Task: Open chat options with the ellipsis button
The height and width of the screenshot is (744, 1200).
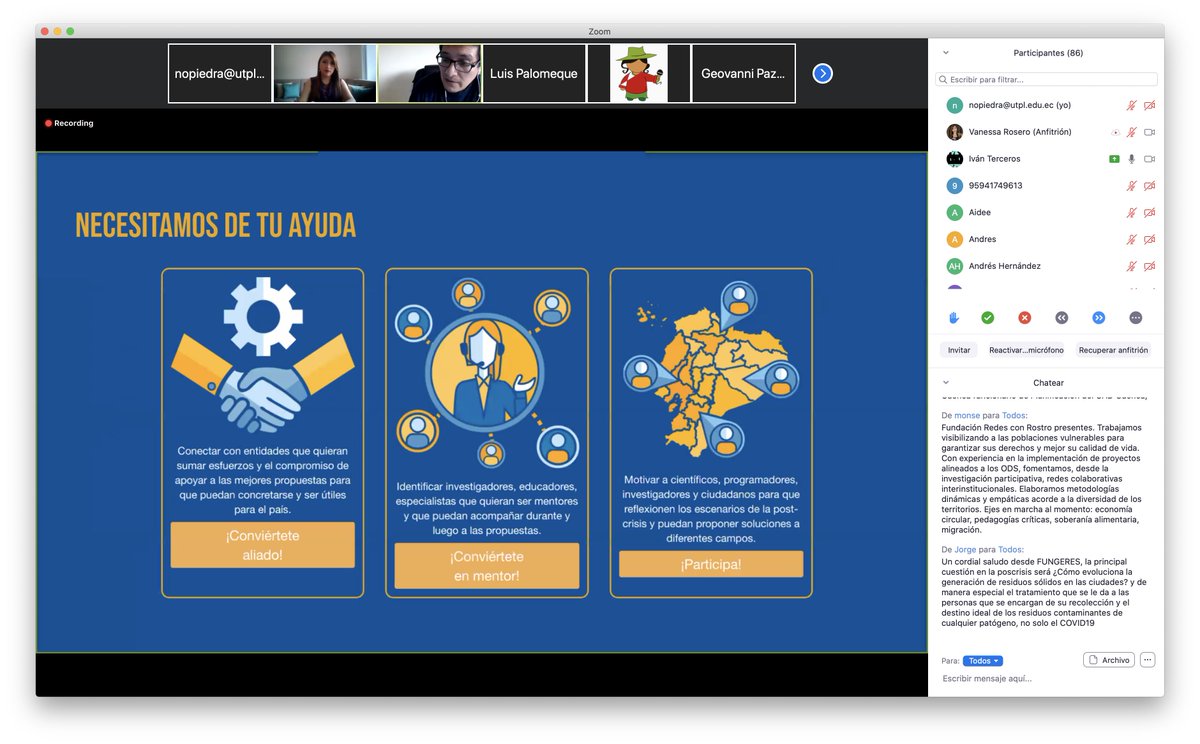Action: (x=1147, y=660)
